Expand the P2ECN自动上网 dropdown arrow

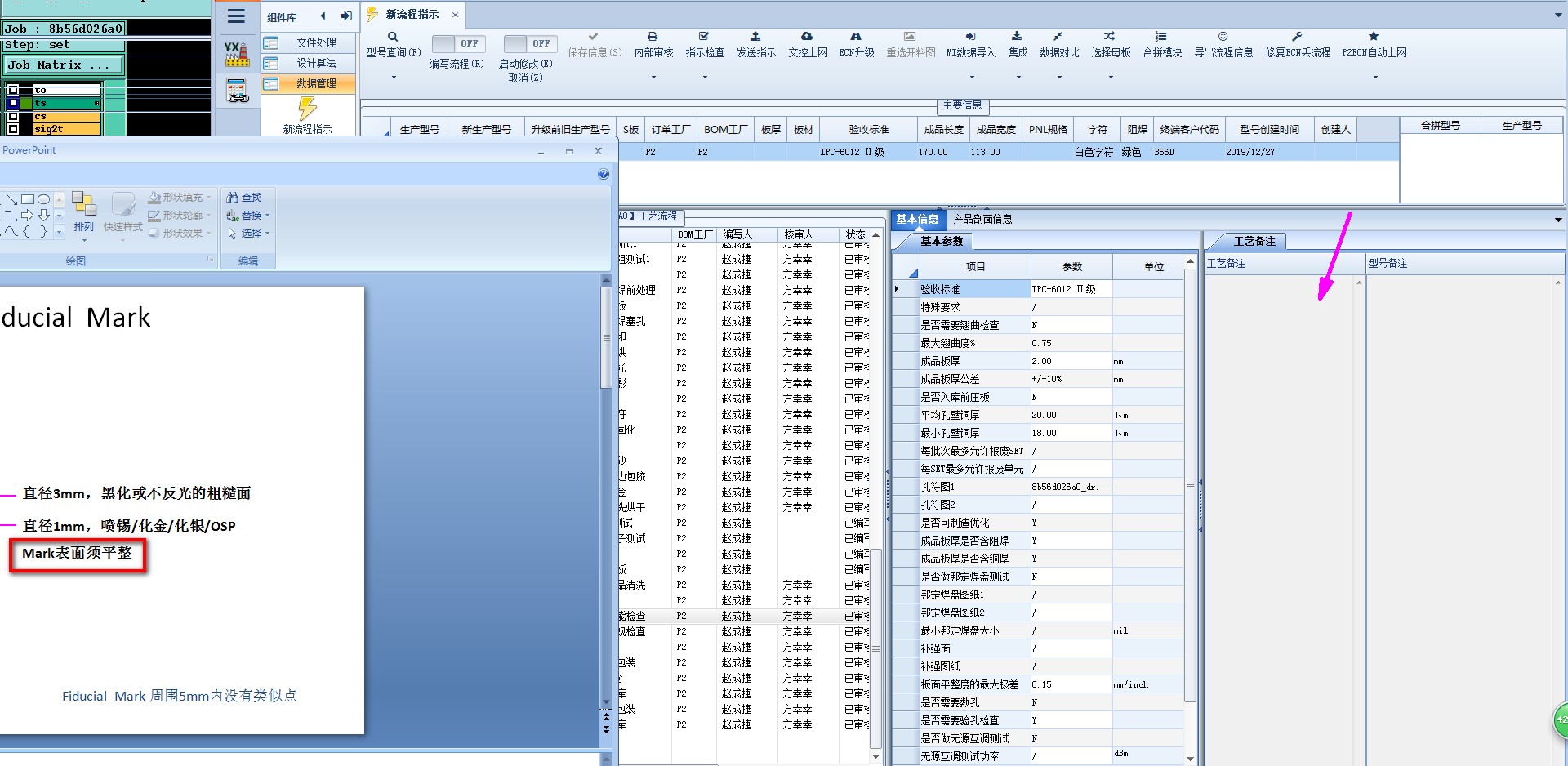pyautogui.click(x=1375, y=78)
